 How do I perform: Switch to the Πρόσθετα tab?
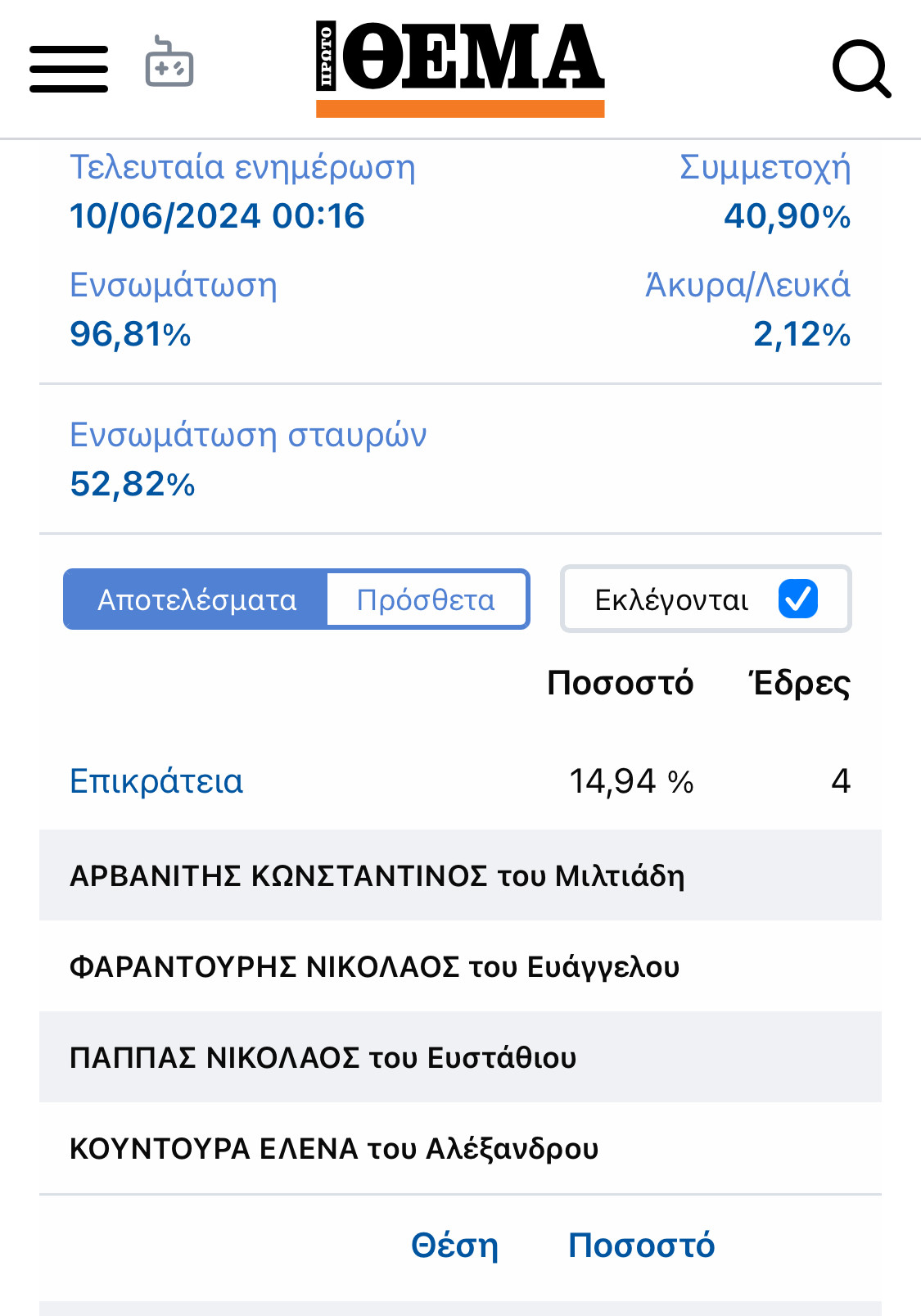click(x=427, y=600)
